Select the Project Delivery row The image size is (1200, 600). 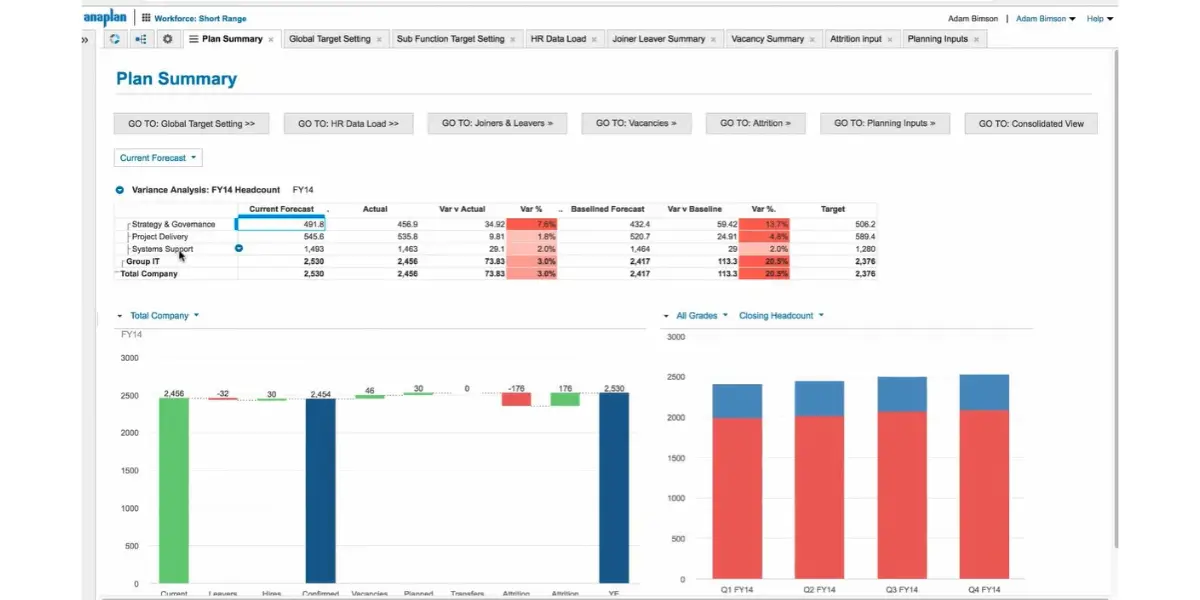pyautogui.click(x=495, y=236)
